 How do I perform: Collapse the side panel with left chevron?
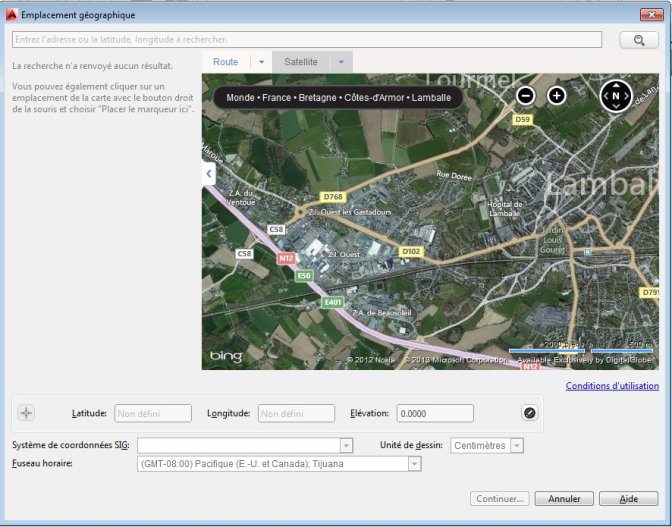(x=209, y=173)
